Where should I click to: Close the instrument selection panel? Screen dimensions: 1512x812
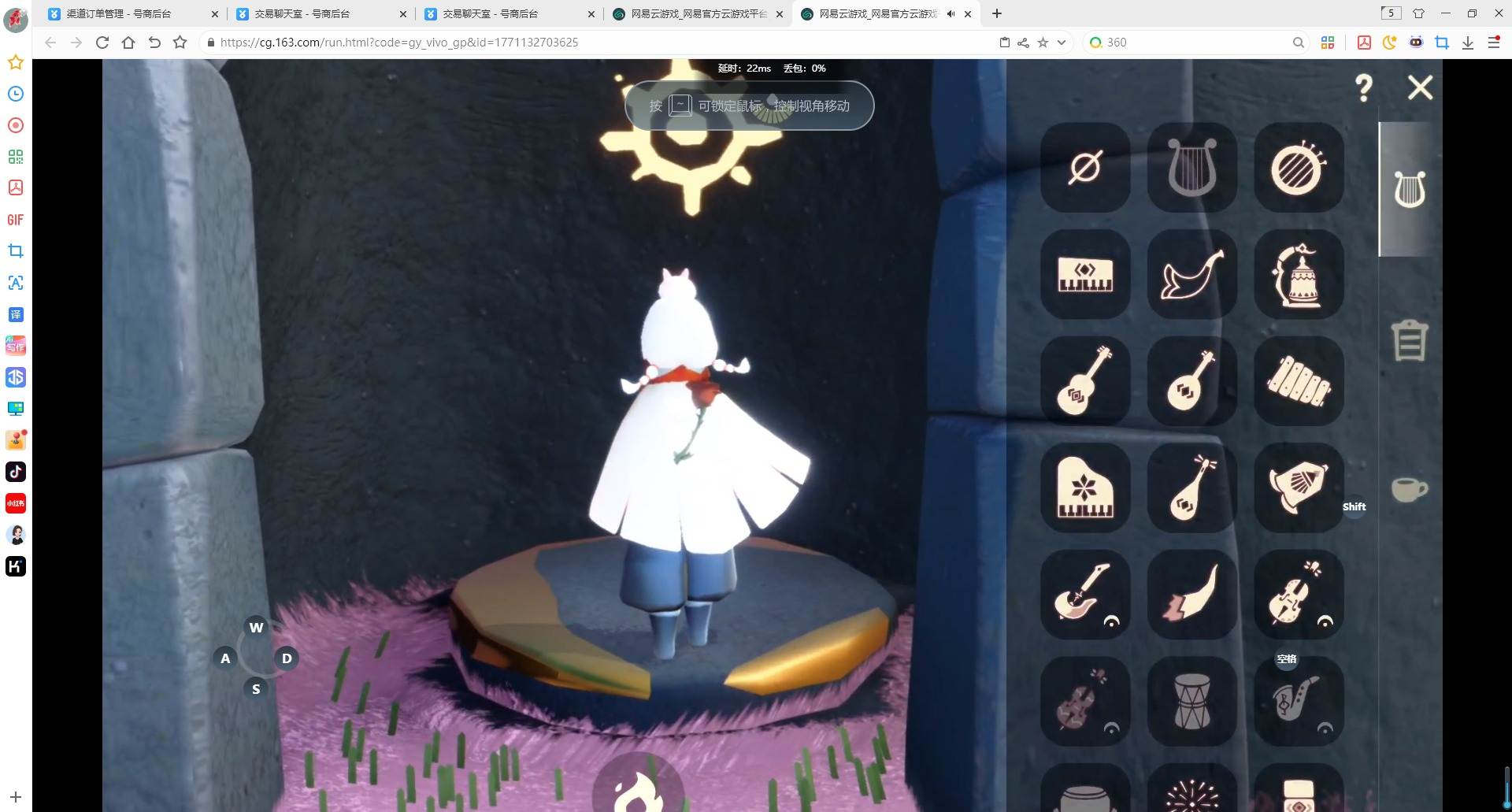click(x=1420, y=87)
